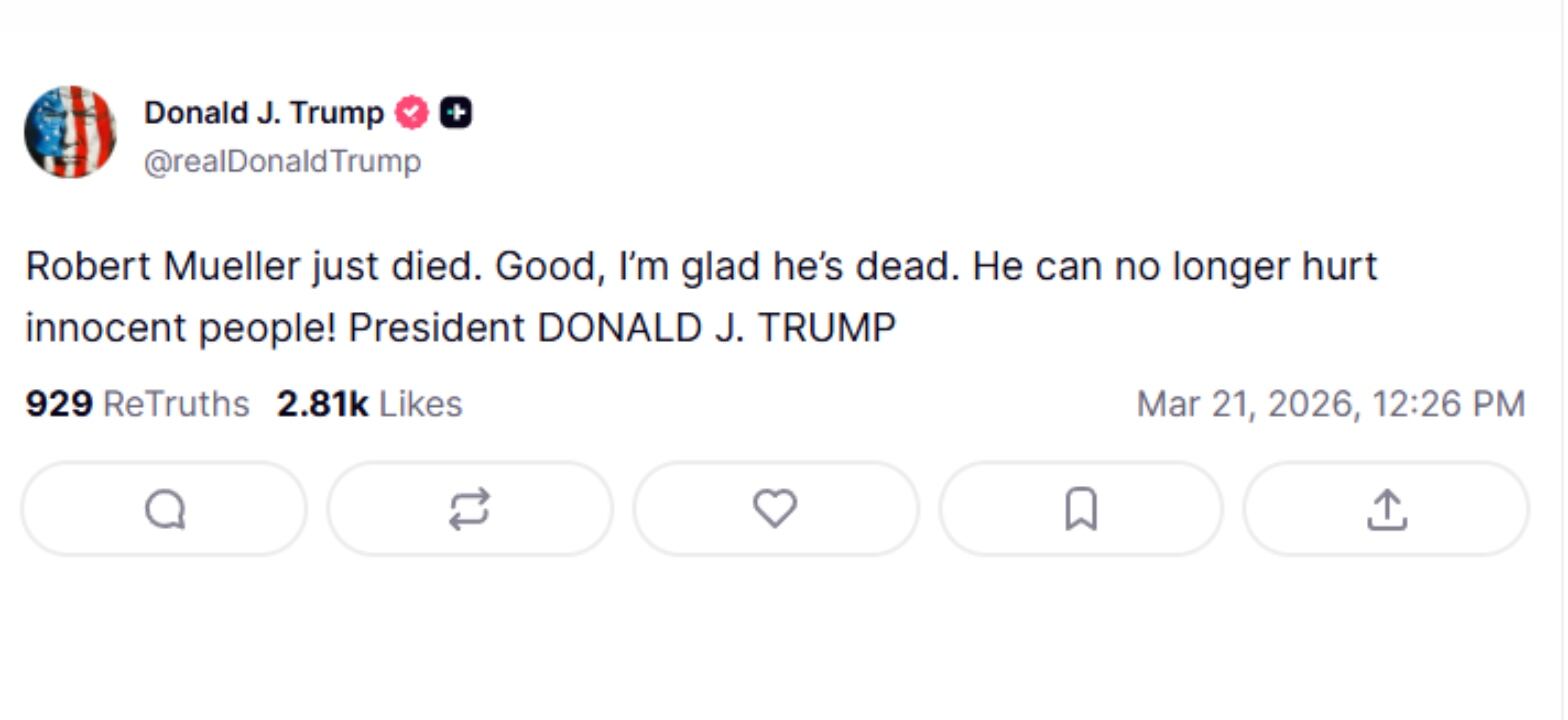
Task: View the 2.81k Likes list
Action: 370,403
